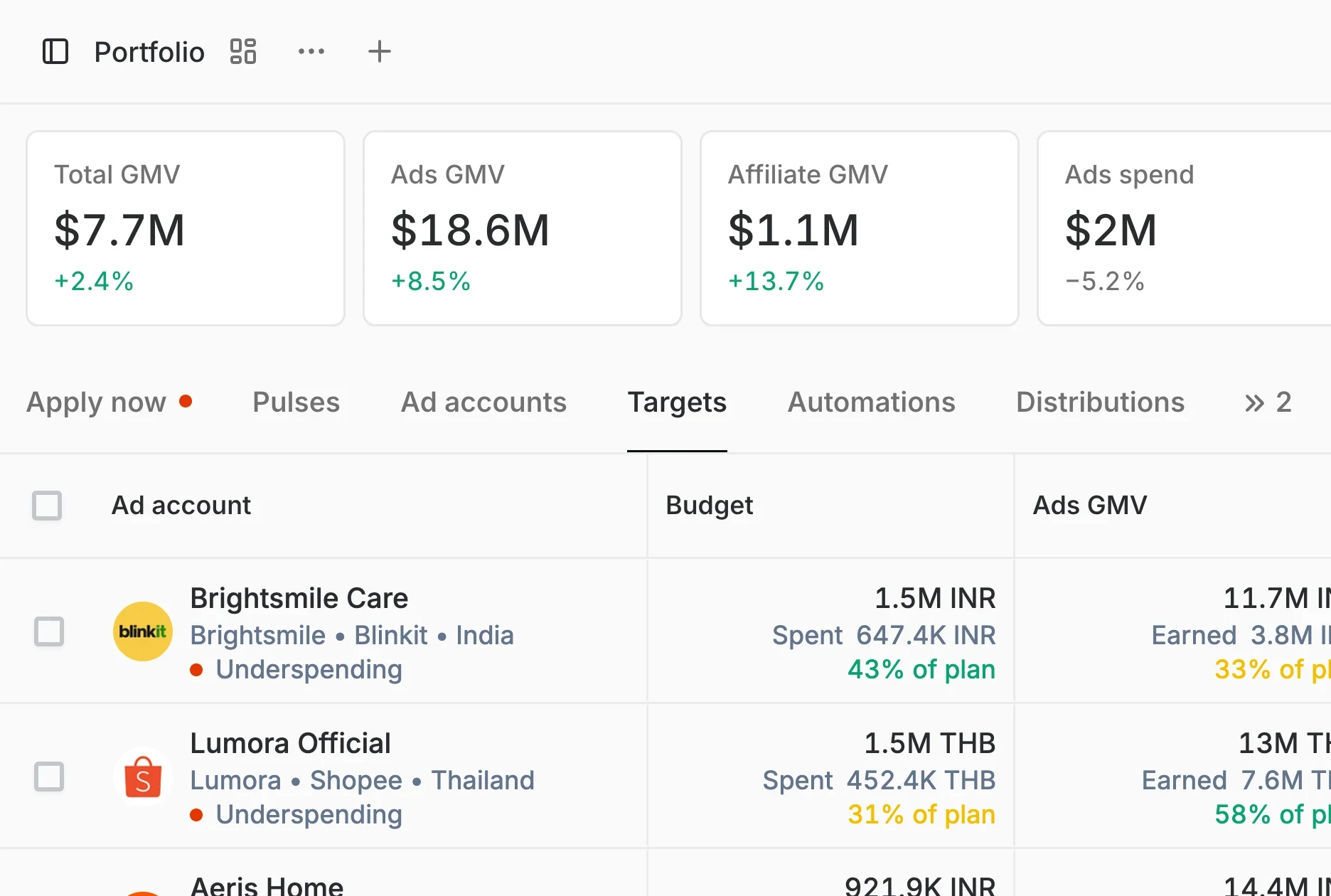Open the three-dot more options menu
The height and width of the screenshot is (896, 1331).
click(x=311, y=52)
